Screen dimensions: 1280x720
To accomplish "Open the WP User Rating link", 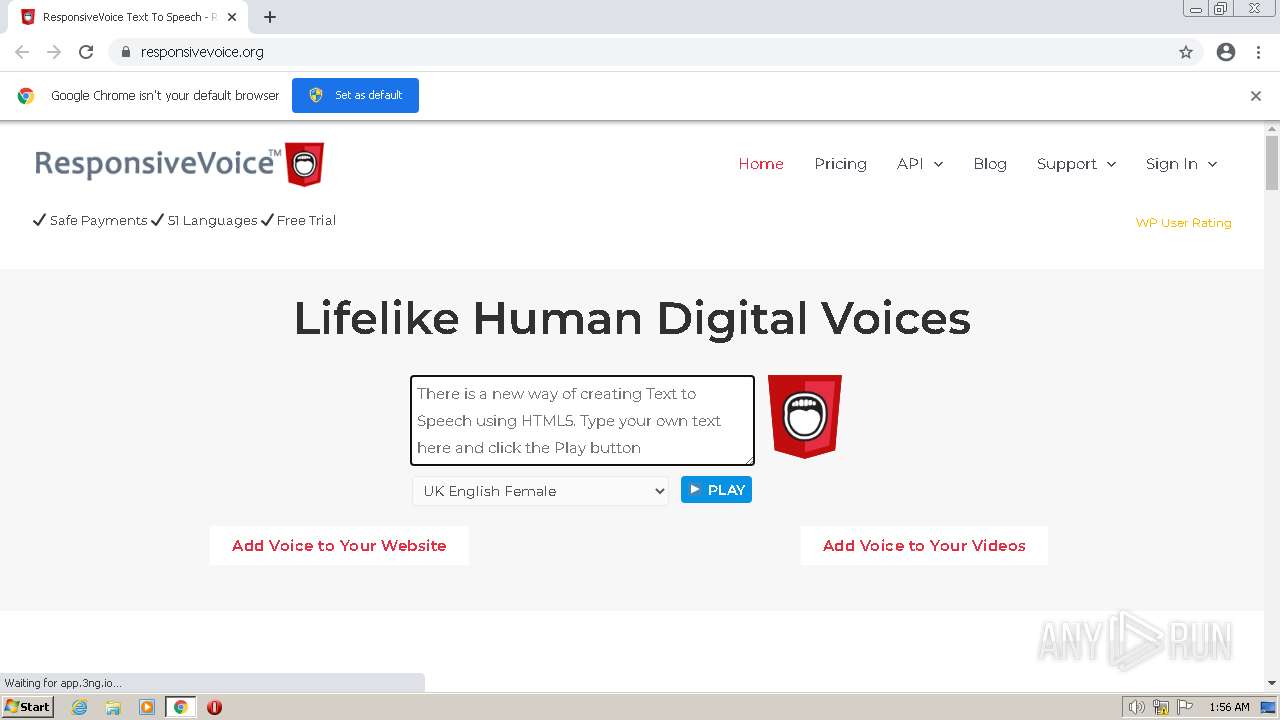I will [1183, 223].
